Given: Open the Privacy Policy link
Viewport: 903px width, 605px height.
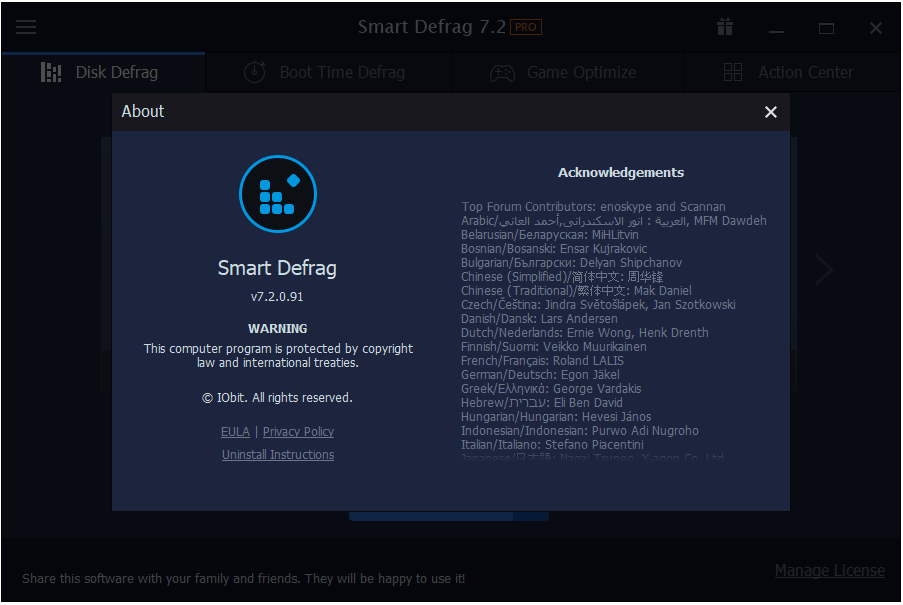Looking at the screenshot, I should coord(298,432).
